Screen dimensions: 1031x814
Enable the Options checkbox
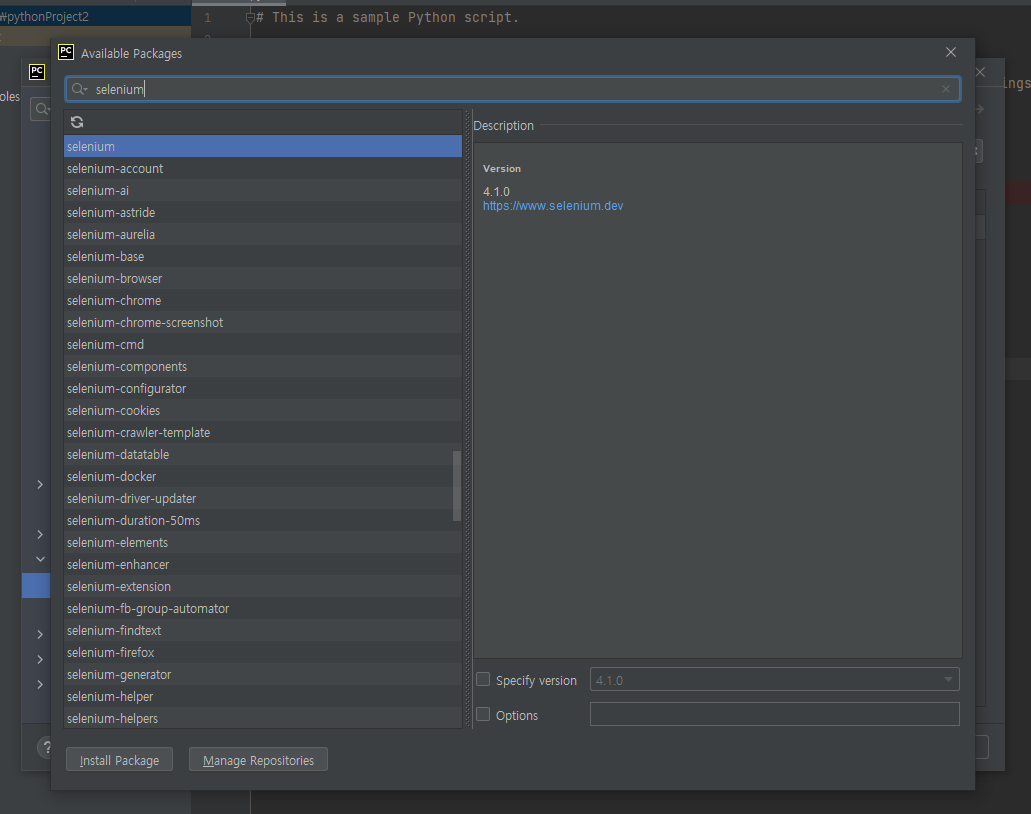(x=483, y=715)
